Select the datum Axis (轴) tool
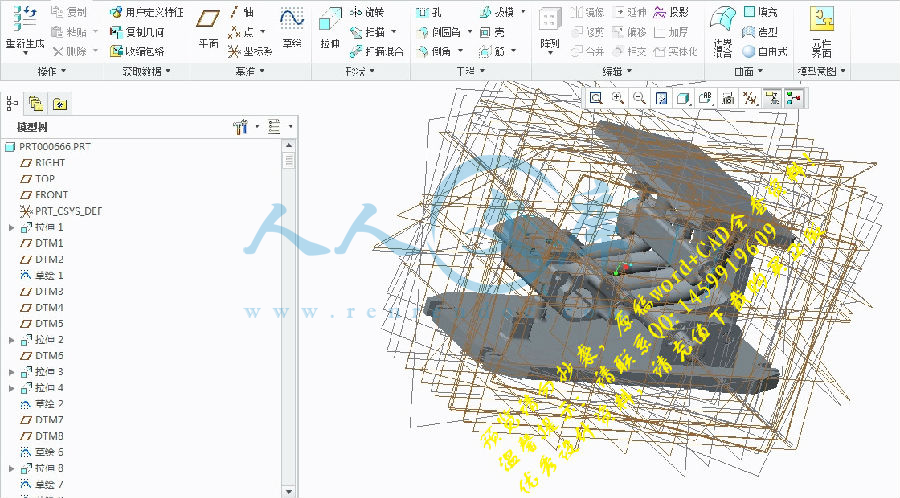900x498 pixels. 241,12
